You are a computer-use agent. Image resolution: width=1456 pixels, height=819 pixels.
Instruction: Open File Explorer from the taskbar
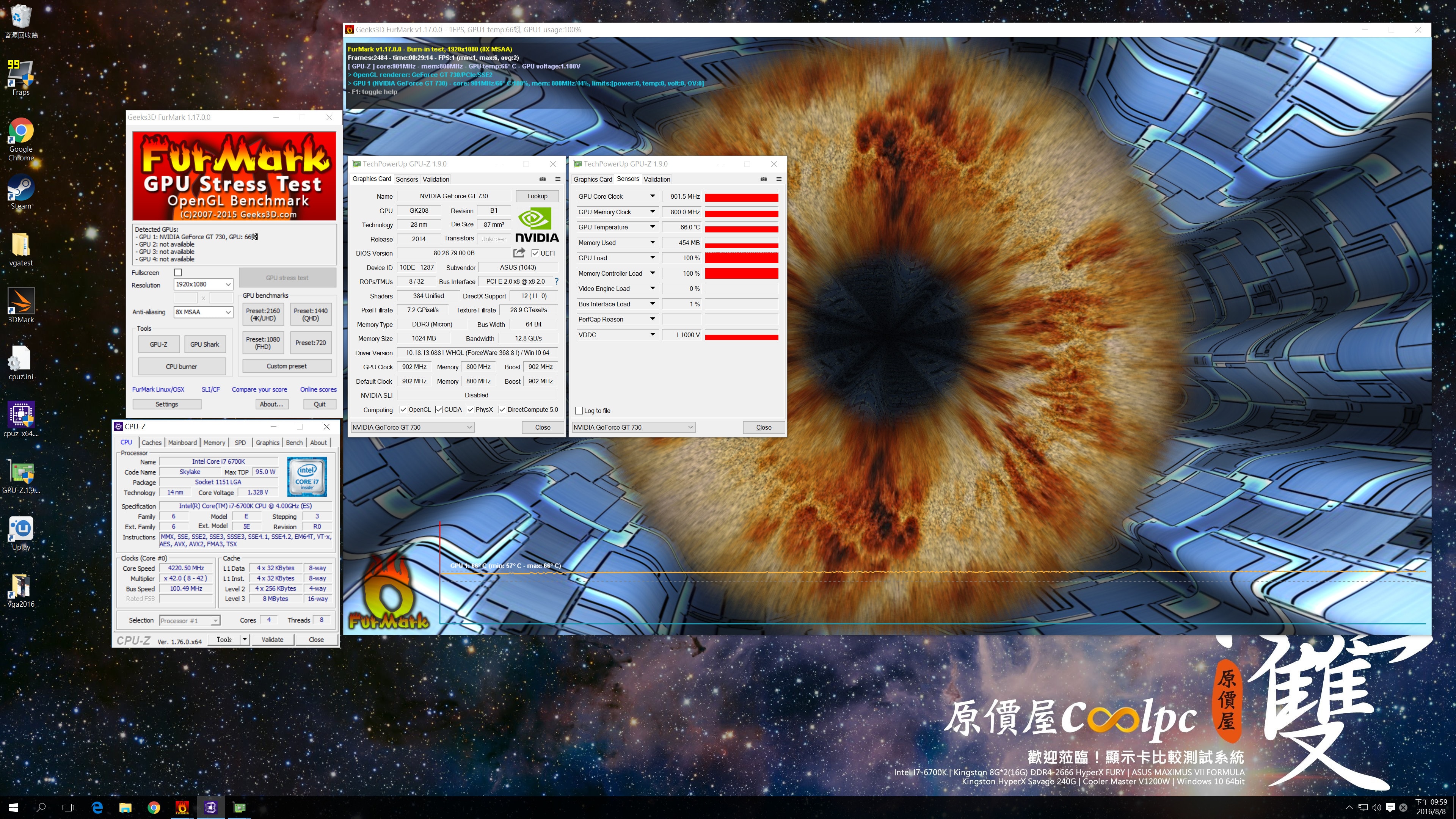tap(126, 808)
